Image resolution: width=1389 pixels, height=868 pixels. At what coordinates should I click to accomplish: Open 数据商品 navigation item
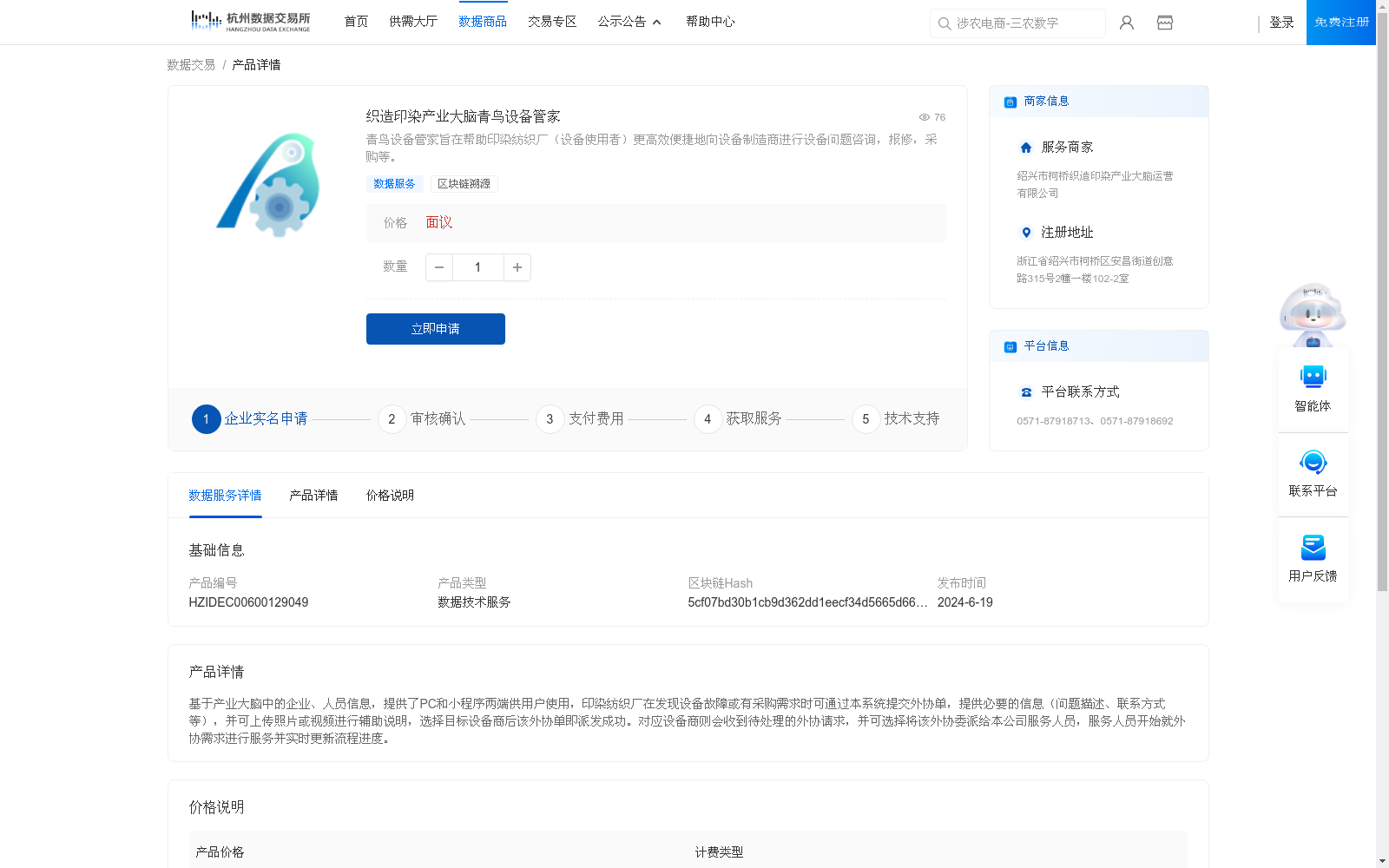tap(483, 22)
